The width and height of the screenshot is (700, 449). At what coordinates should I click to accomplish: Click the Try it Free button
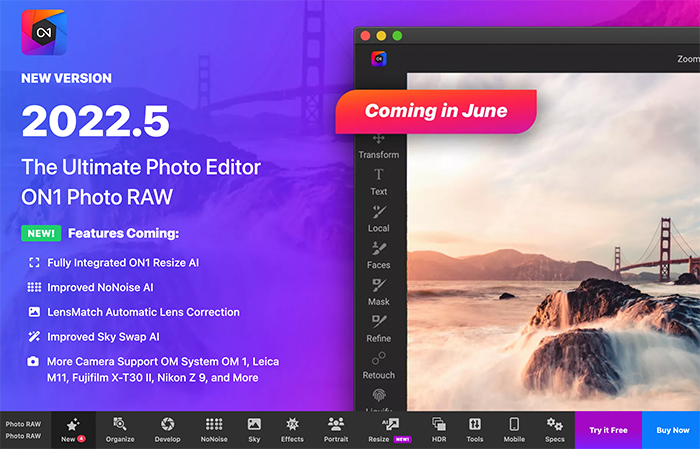tap(608, 430)
